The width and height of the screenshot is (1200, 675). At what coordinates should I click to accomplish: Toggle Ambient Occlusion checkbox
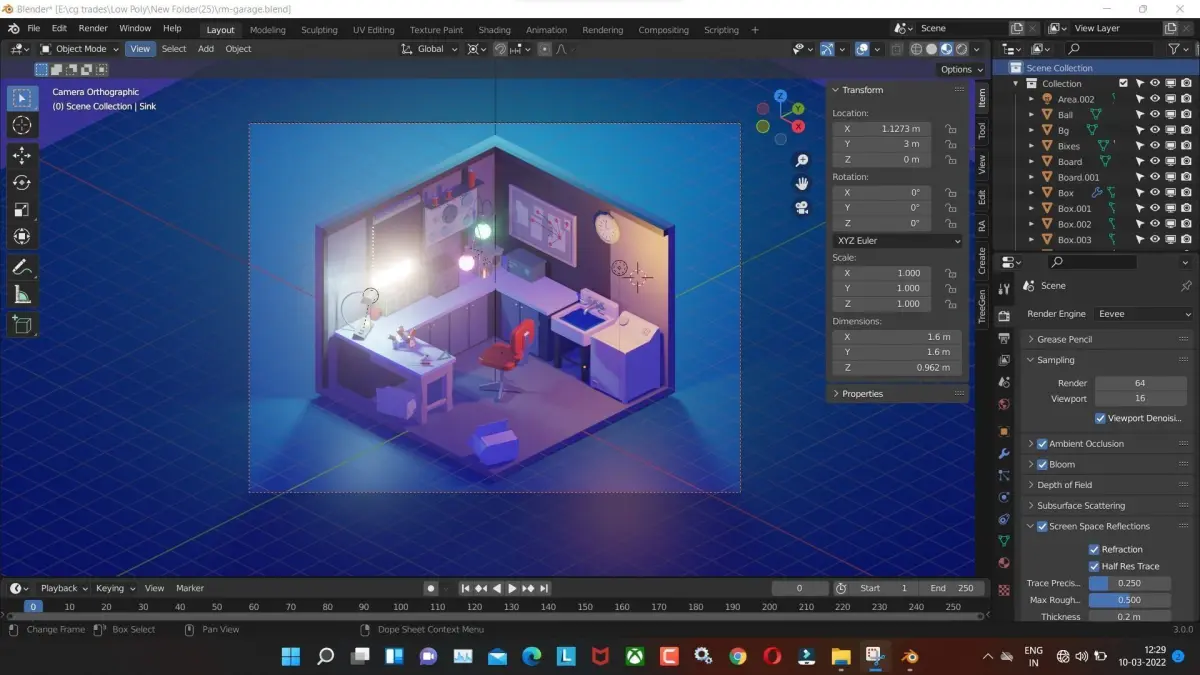(x=1042, y=444)
